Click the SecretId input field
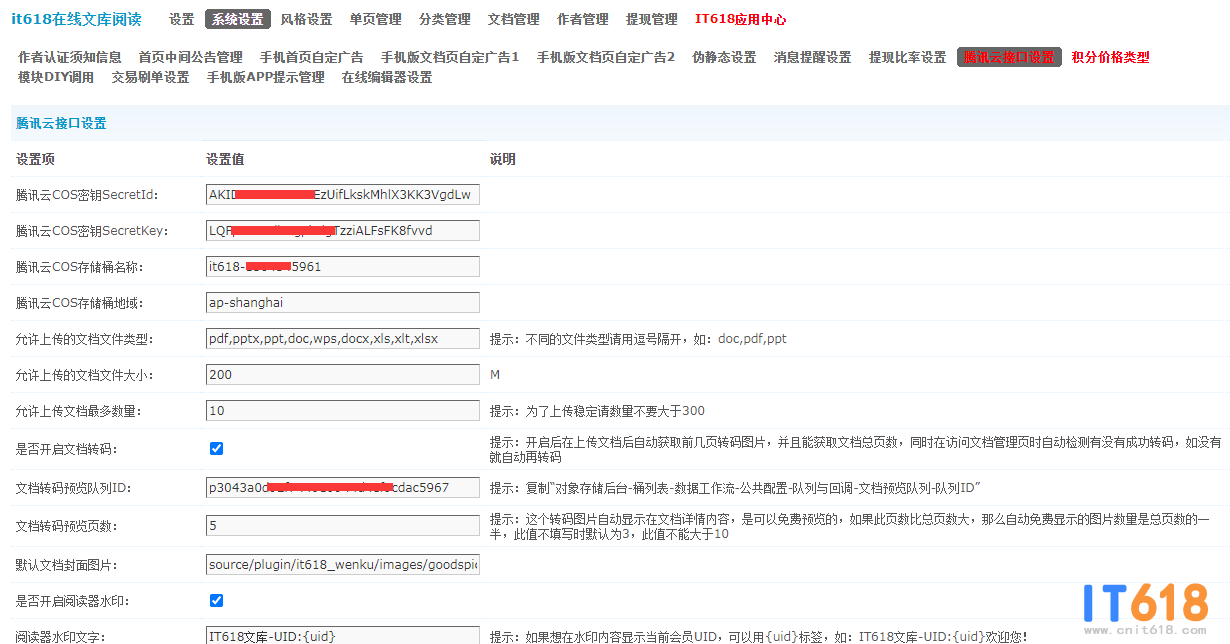 pos(342,194)
